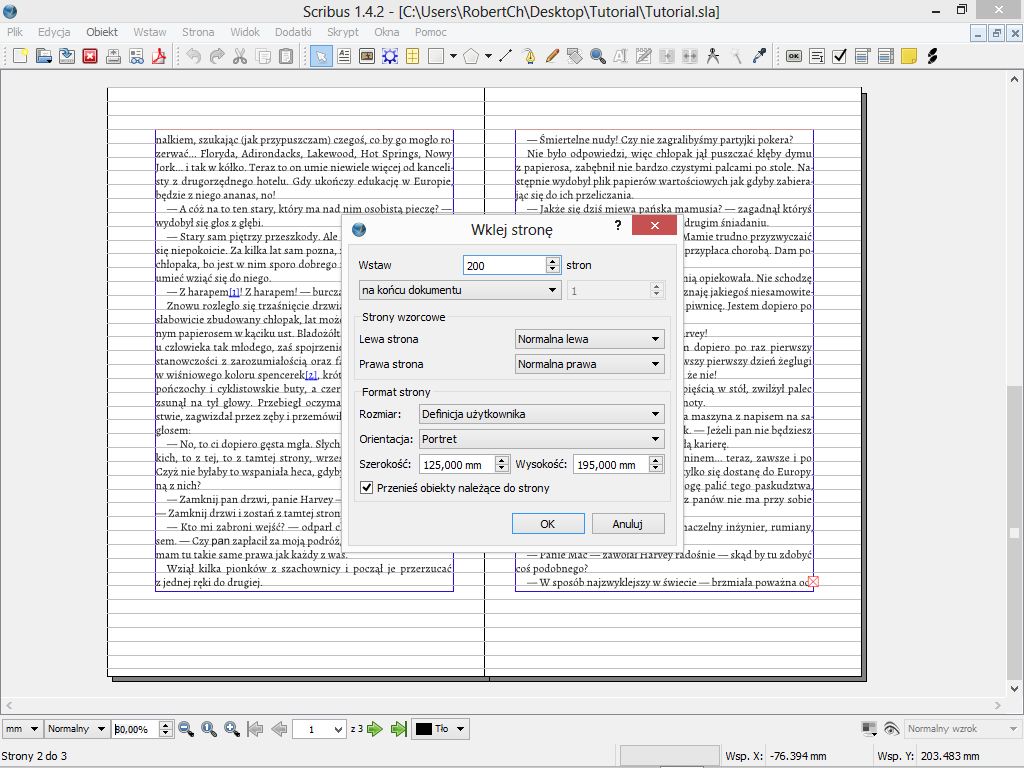The width and height of the screenshot is (1024, 768).
Task: Uncheck 'Przenieś obiekty należące do strony'
Action: click(367, 488)
